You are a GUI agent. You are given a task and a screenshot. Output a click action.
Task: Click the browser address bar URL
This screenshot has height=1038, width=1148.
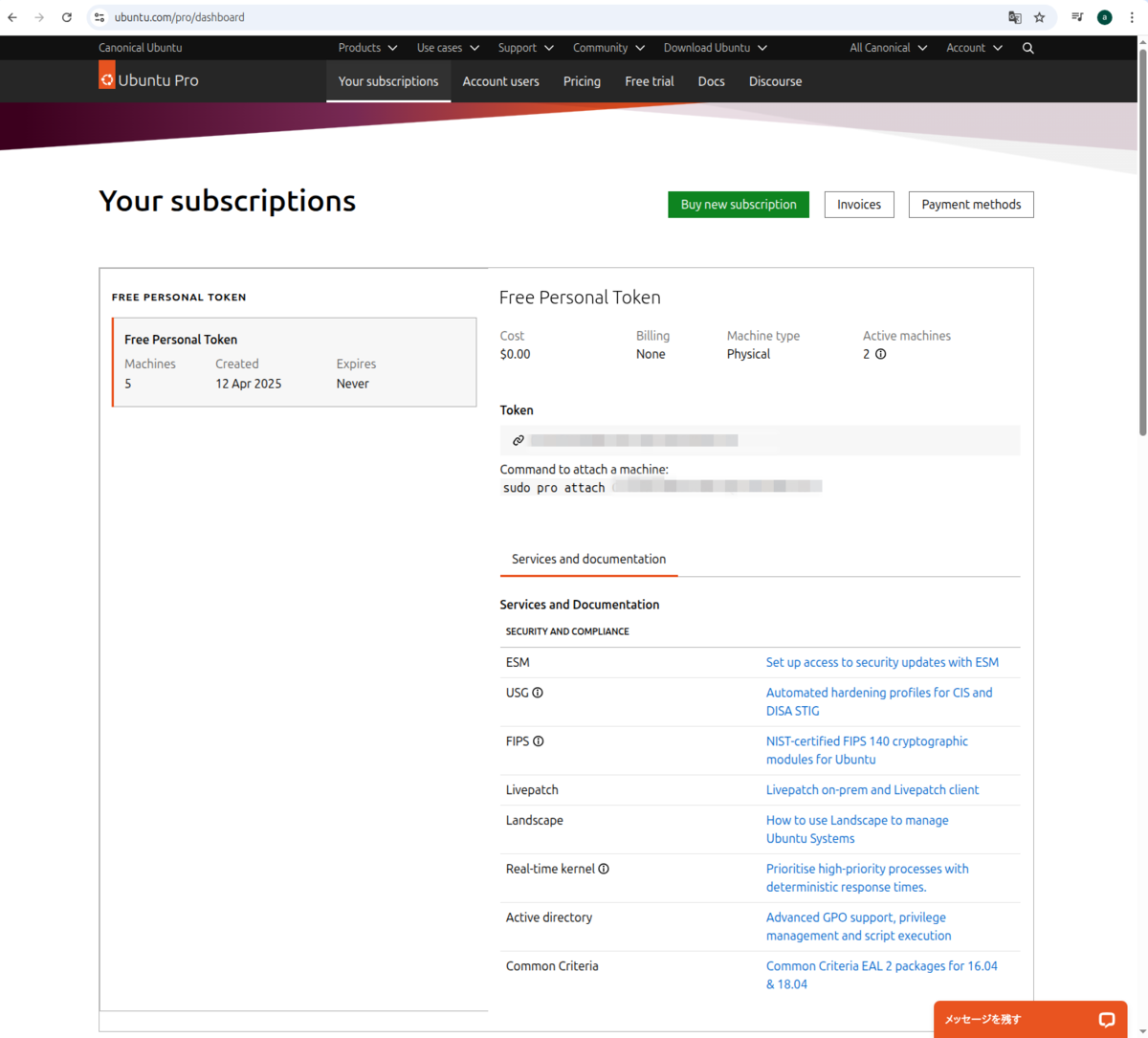coord(179,17)
